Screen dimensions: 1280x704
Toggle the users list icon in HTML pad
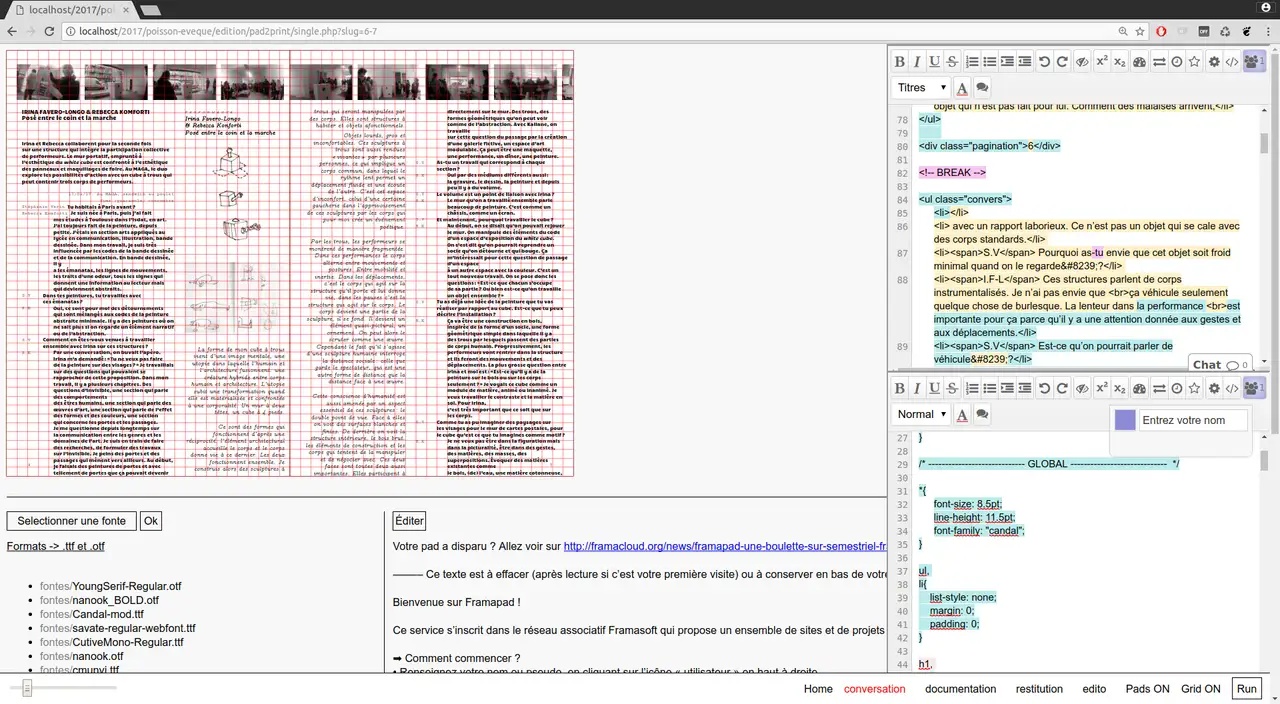click(1253, 62)
